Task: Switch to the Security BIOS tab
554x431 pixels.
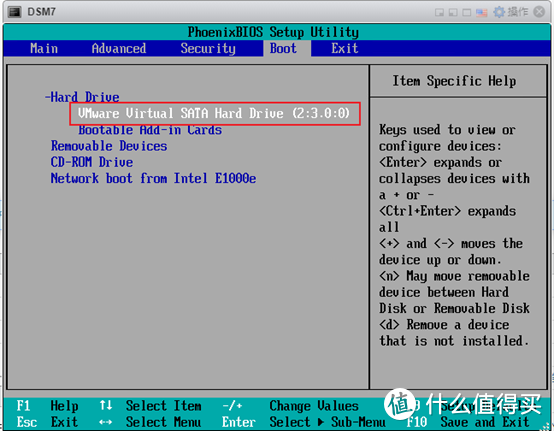Action: coord(208,48)
